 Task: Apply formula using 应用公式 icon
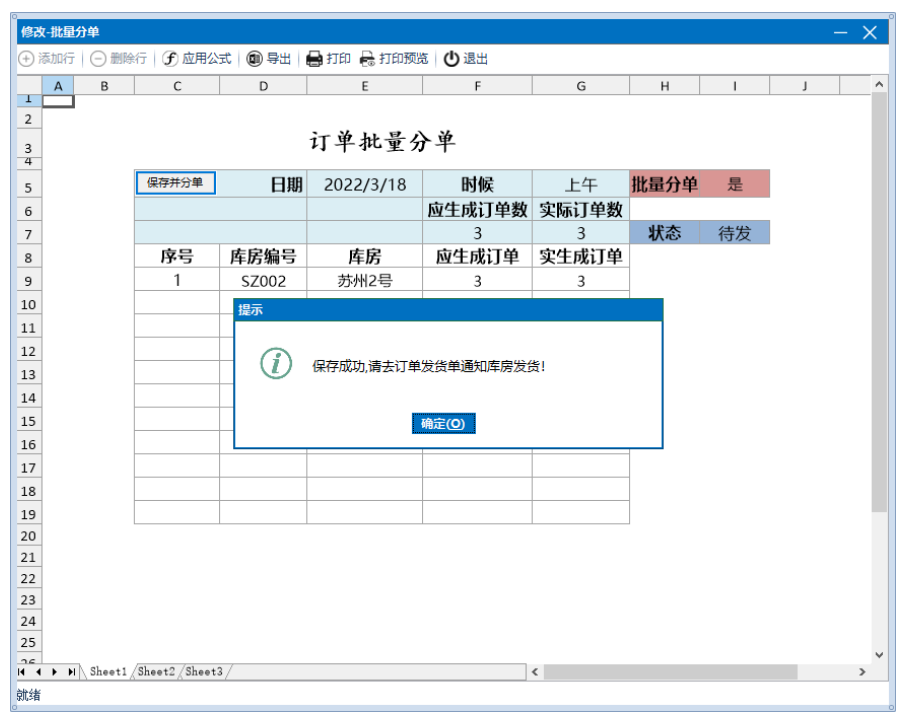(x=170, y=59)
